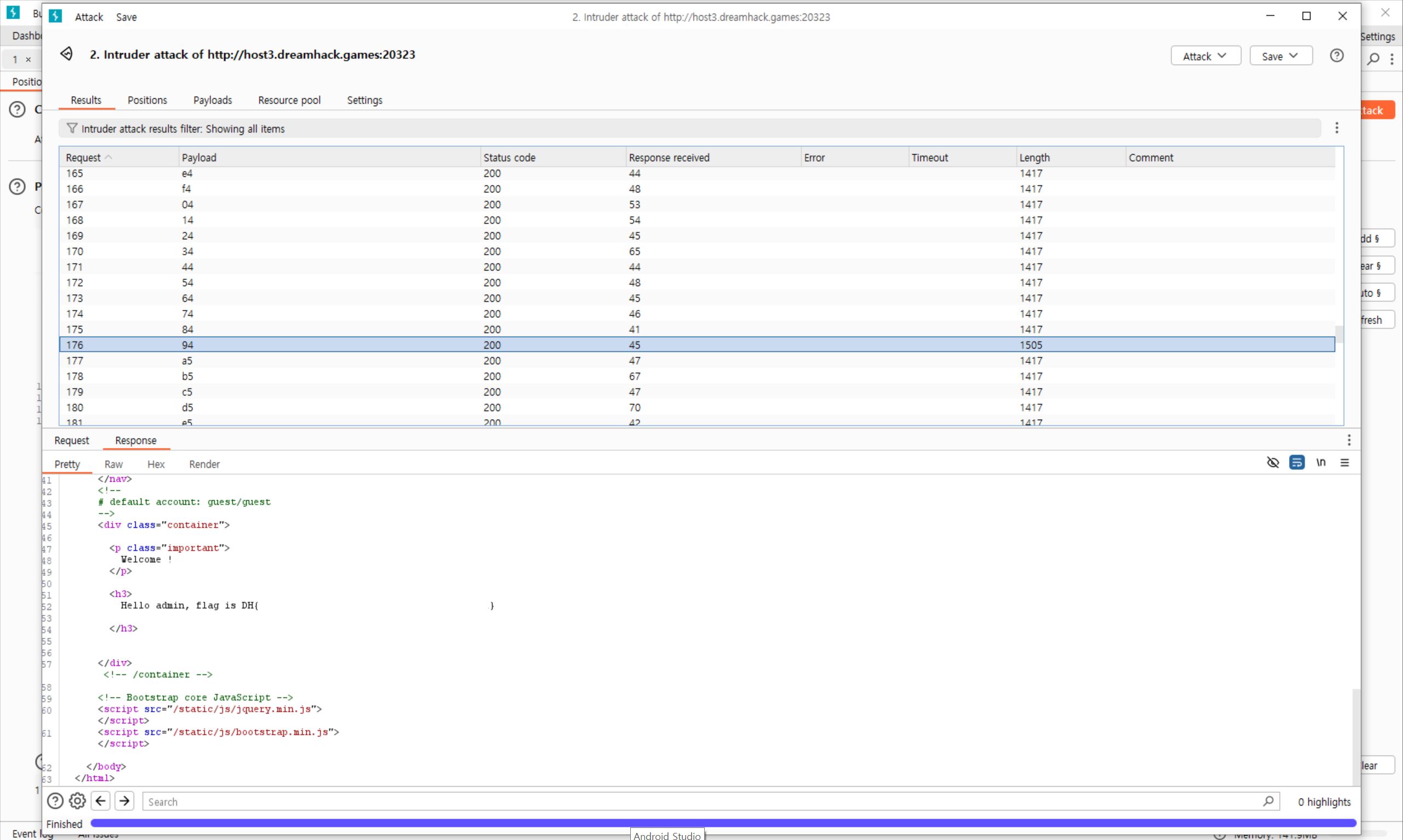
Task: Open the Attack menu in title bar
Action: 89,17
